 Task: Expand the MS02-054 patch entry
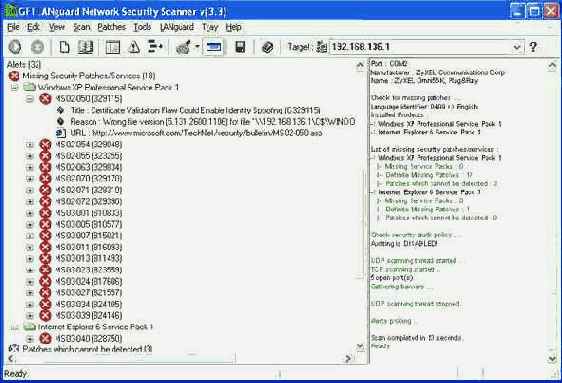tap(30, 145)
